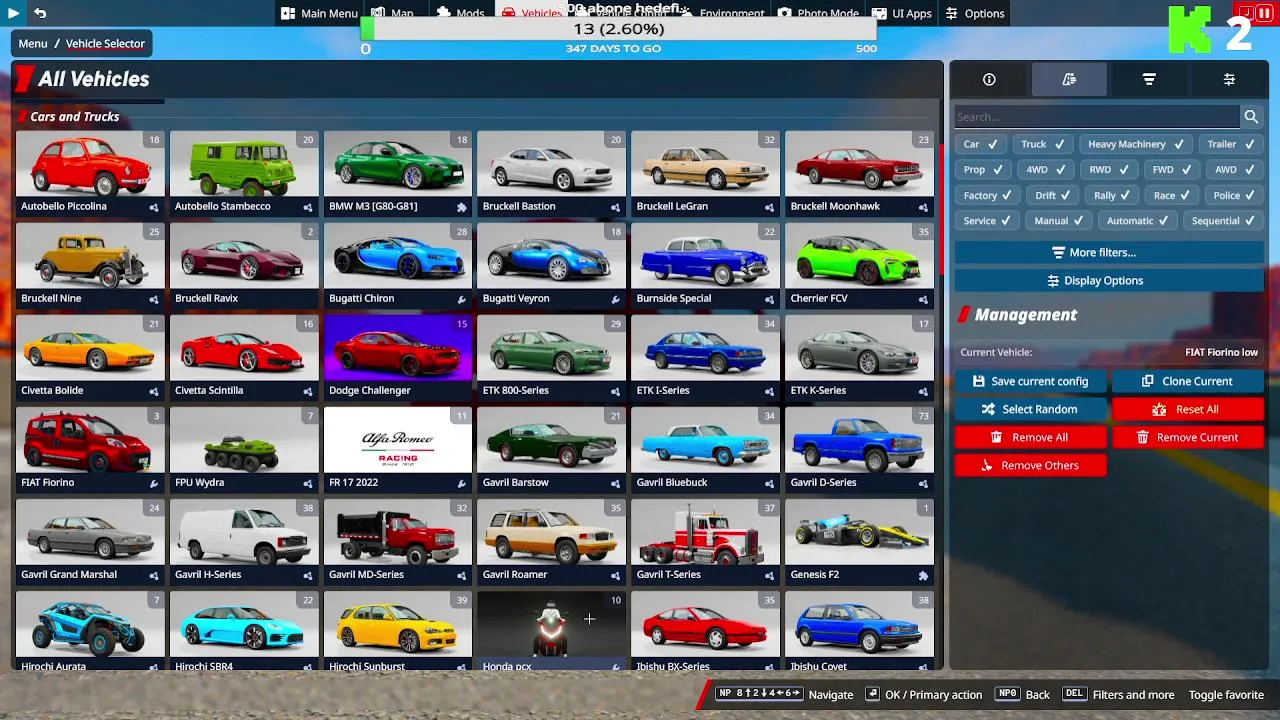This screenshot has width=1280, height=720.
Task: Click the config icon on Gavril D-Series
Action: [923, 483]
